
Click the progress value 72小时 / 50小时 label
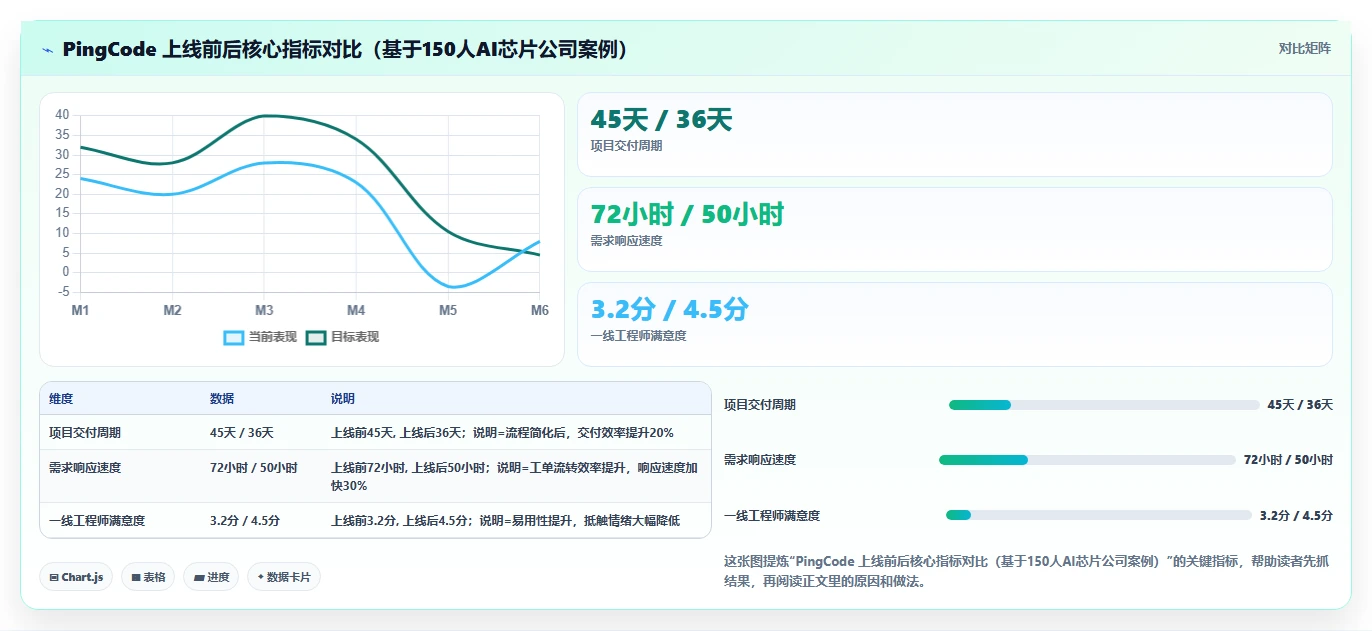point(1288,460)
